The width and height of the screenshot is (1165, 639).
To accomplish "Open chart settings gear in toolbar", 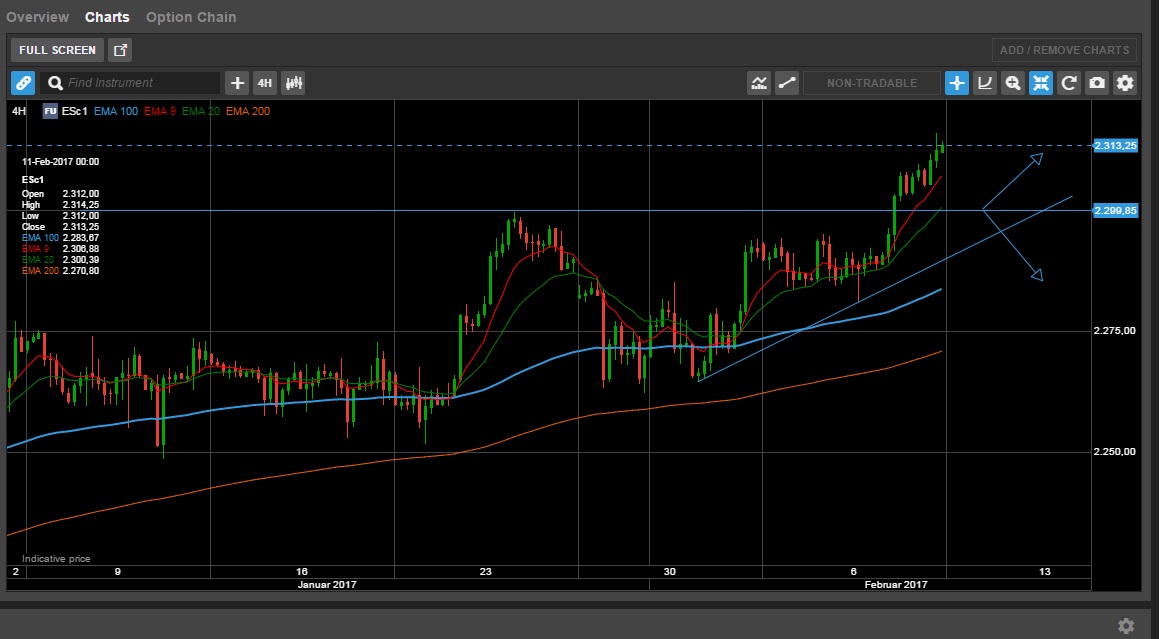I will tap(1126, 83).
